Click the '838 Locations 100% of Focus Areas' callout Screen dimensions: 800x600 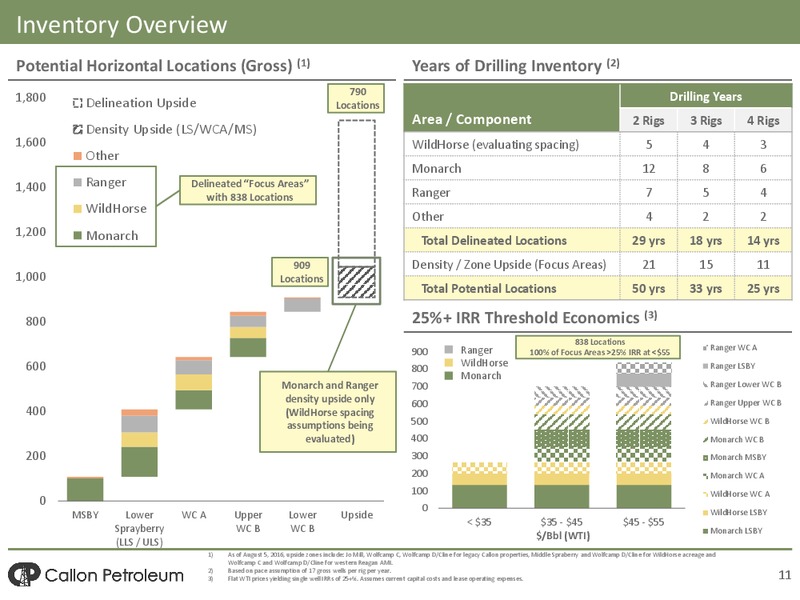click(598, 347)
